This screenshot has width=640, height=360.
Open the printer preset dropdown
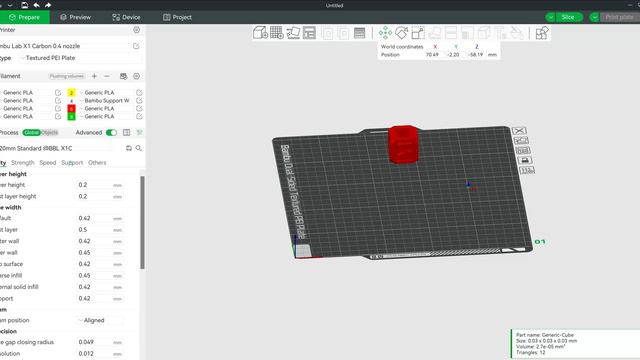point(65,46)
